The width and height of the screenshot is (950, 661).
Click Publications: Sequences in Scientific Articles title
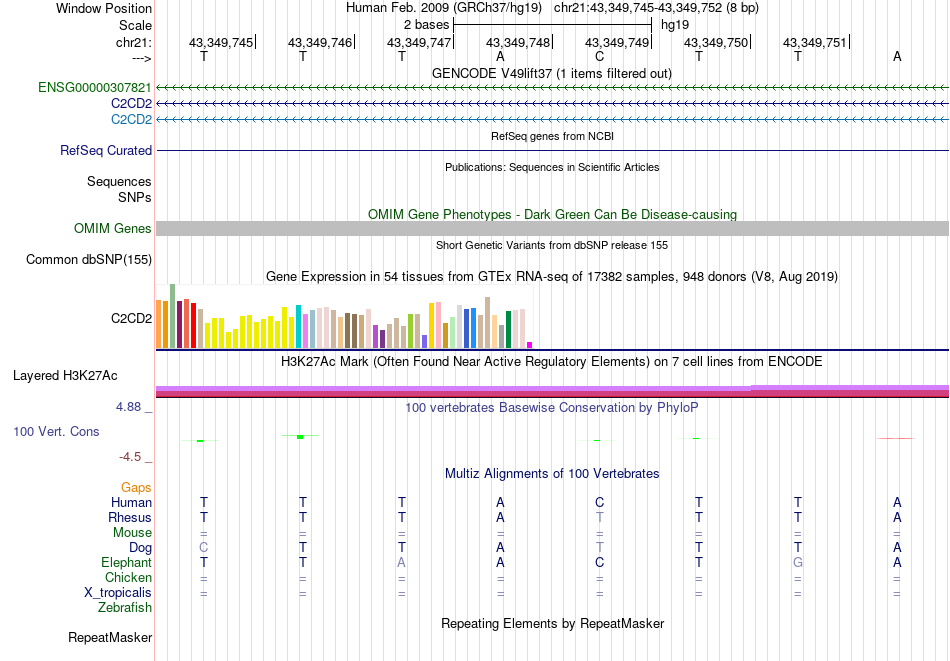tap(552, 167)
